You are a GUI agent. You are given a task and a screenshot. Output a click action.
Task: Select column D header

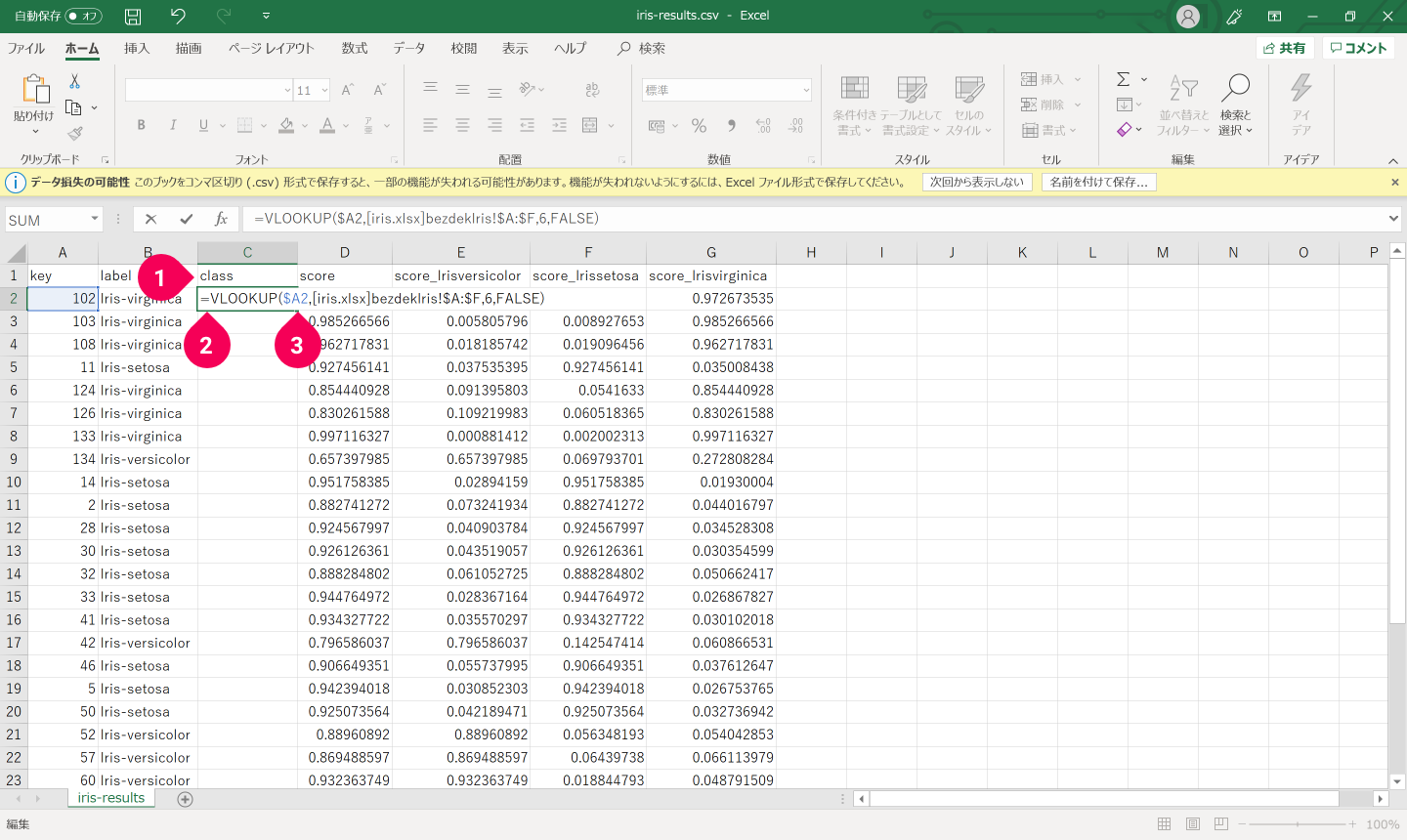(344, 252)
